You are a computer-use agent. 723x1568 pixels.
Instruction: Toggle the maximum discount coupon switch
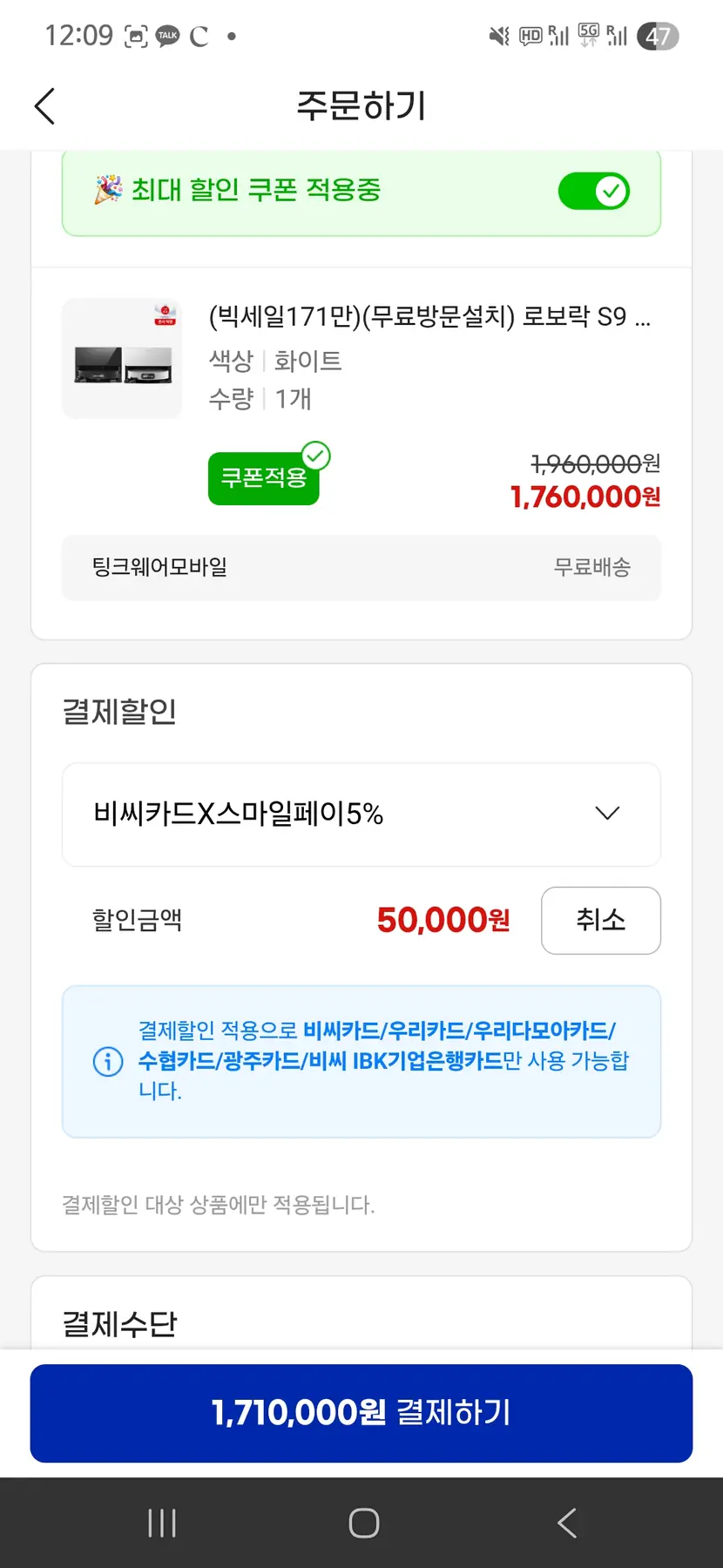[594, 191]
